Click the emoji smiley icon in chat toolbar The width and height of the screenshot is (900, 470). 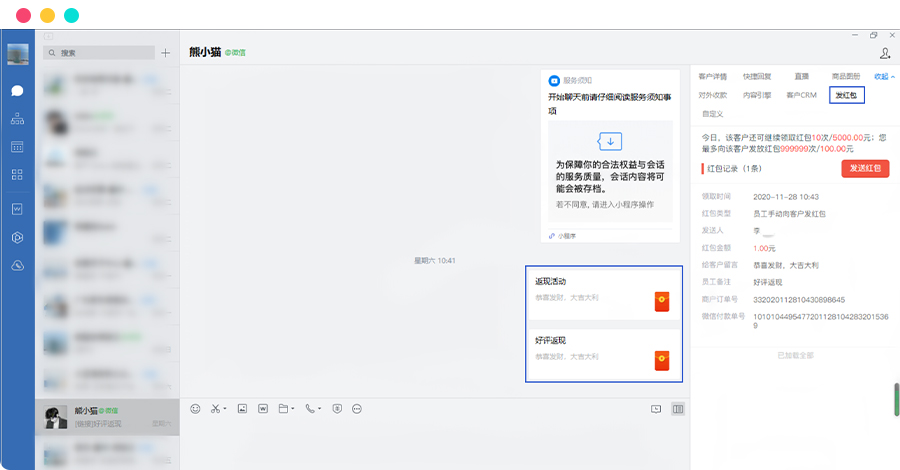[x=195, y=408]
